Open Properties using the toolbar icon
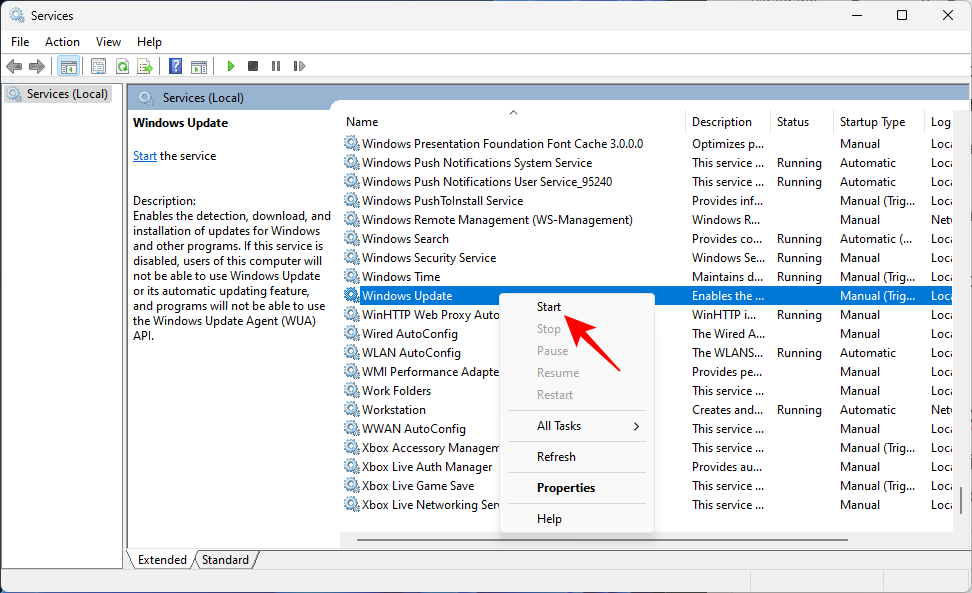Viewport: 972px width, 593px height. tap(97, 65)
